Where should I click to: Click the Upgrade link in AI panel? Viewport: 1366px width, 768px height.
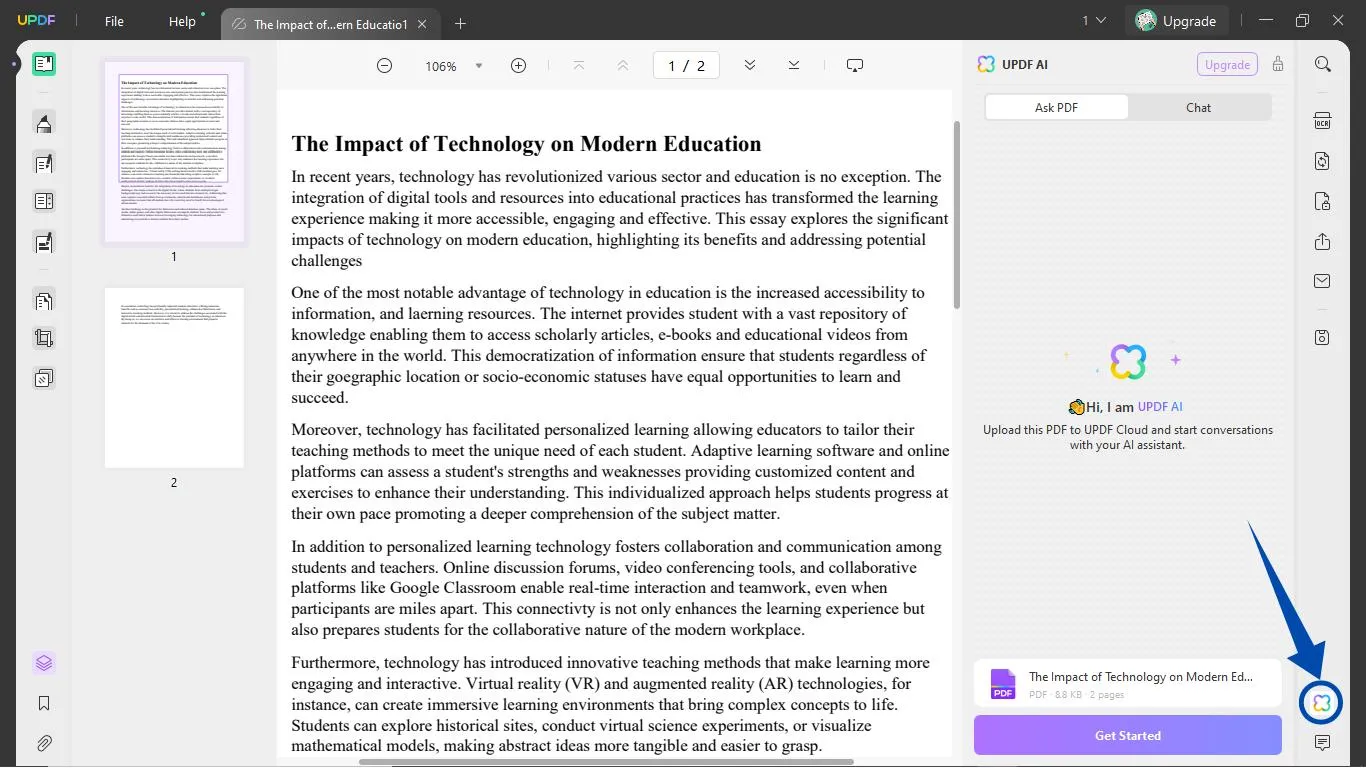point(1227,63)
